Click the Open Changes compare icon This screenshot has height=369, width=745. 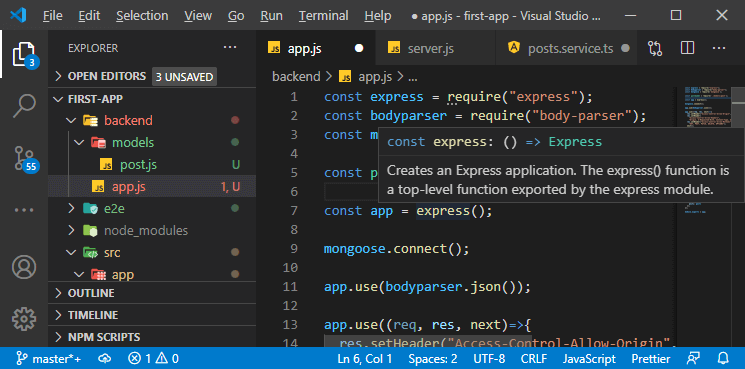pyautogui.click(x=655, y=48)
